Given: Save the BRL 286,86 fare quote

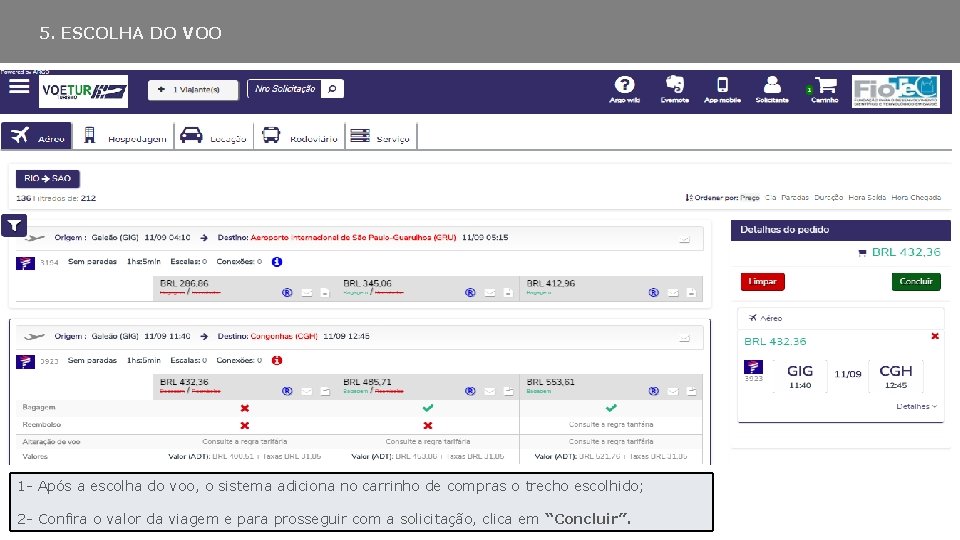Looking at the screenshot, I should [325, 293].
